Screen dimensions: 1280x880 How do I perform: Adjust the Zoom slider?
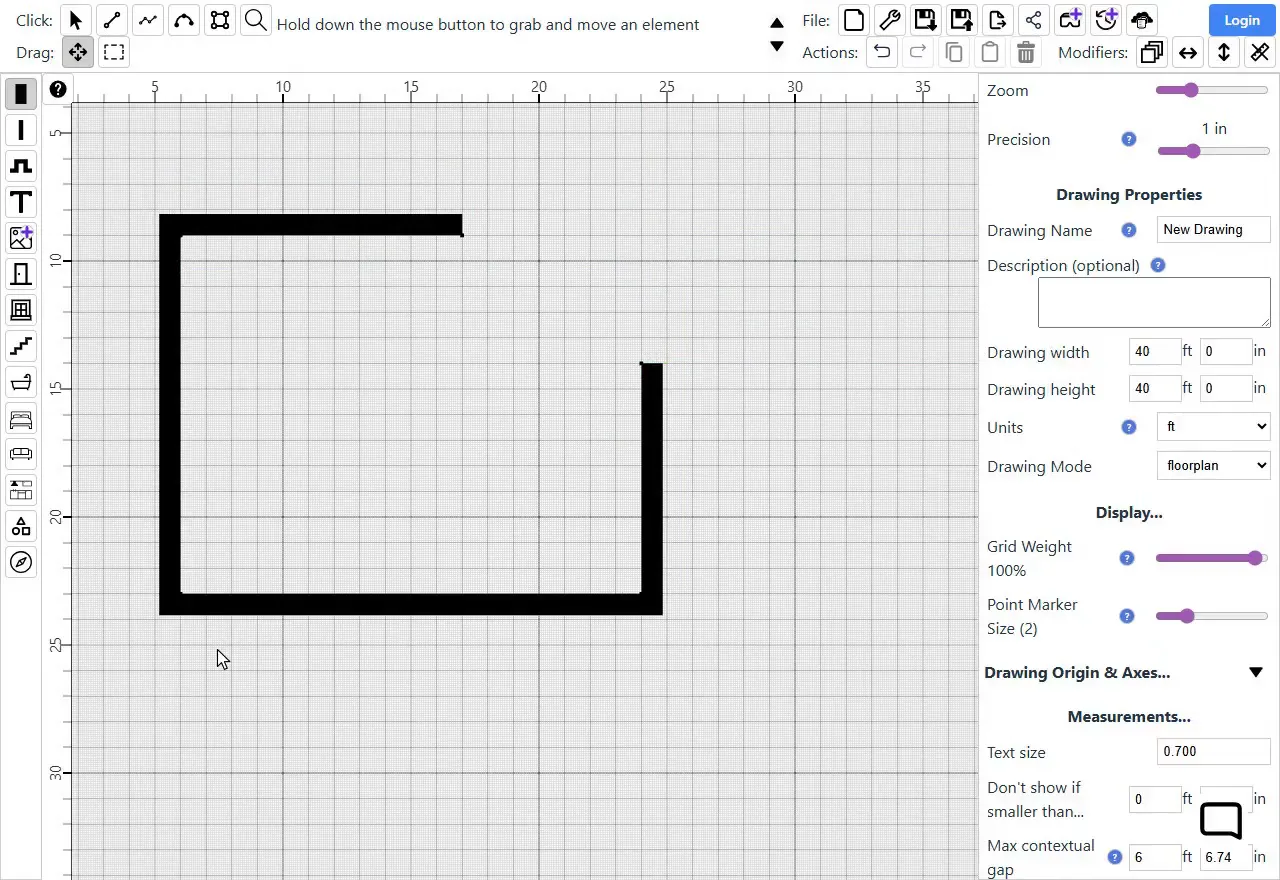point(1212,90)
